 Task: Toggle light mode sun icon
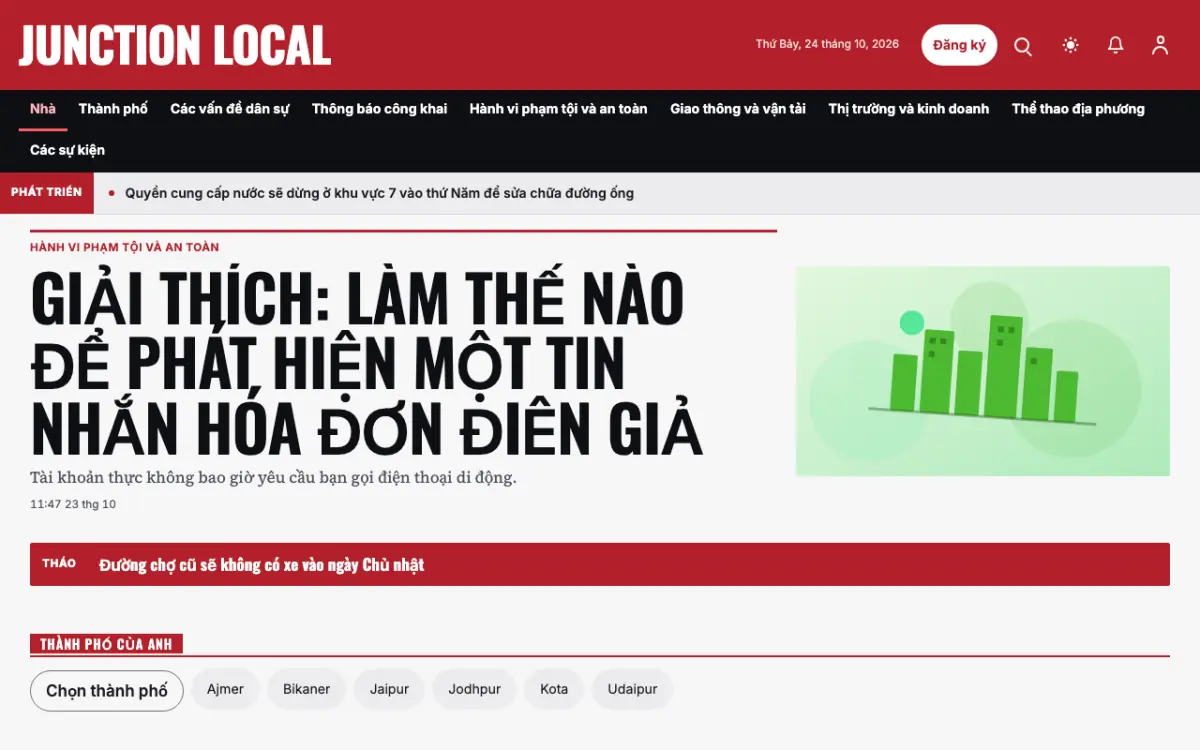coord(1071,45)
